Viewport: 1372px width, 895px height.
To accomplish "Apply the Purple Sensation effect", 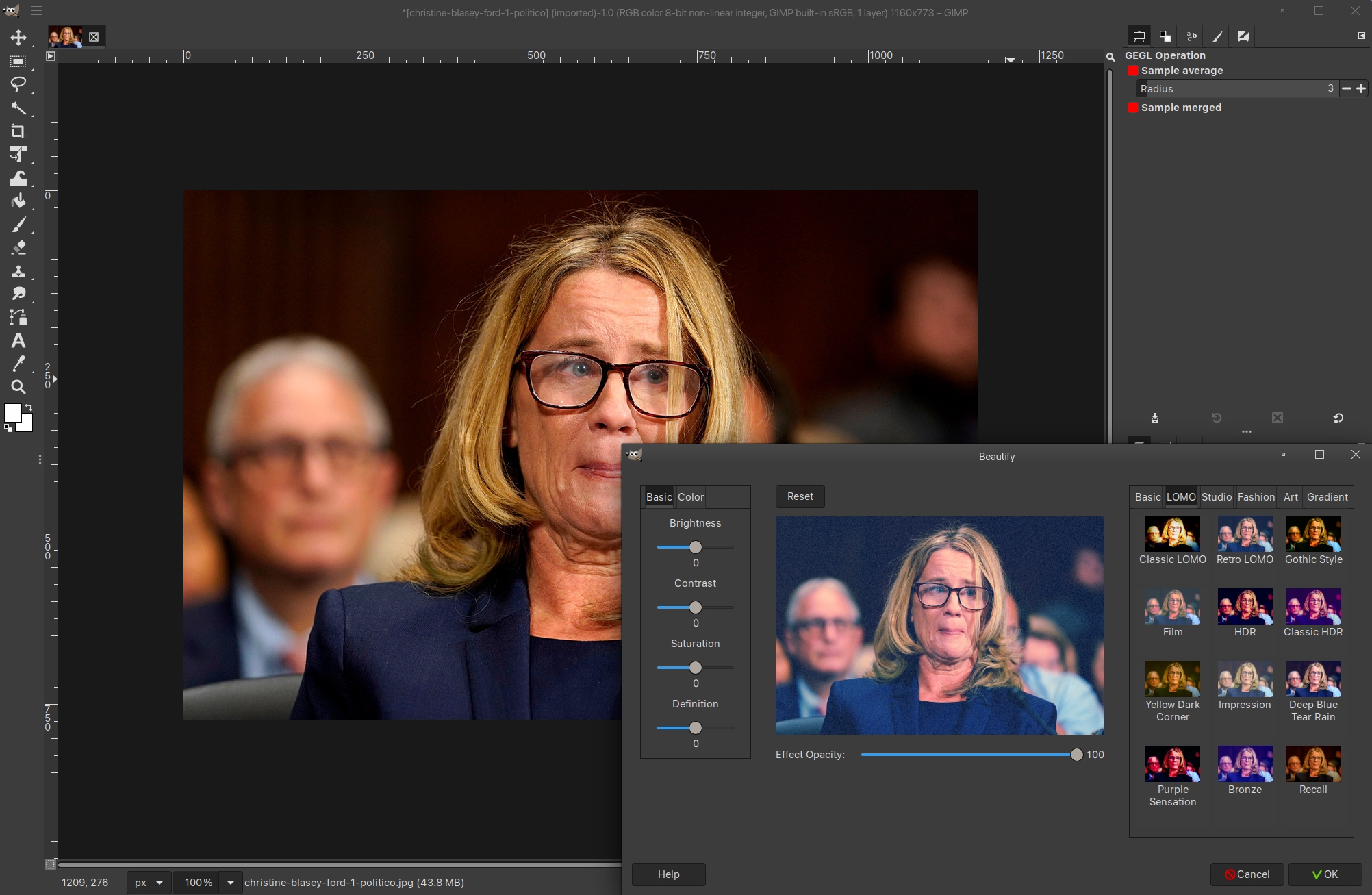I will coord(1173,777).
